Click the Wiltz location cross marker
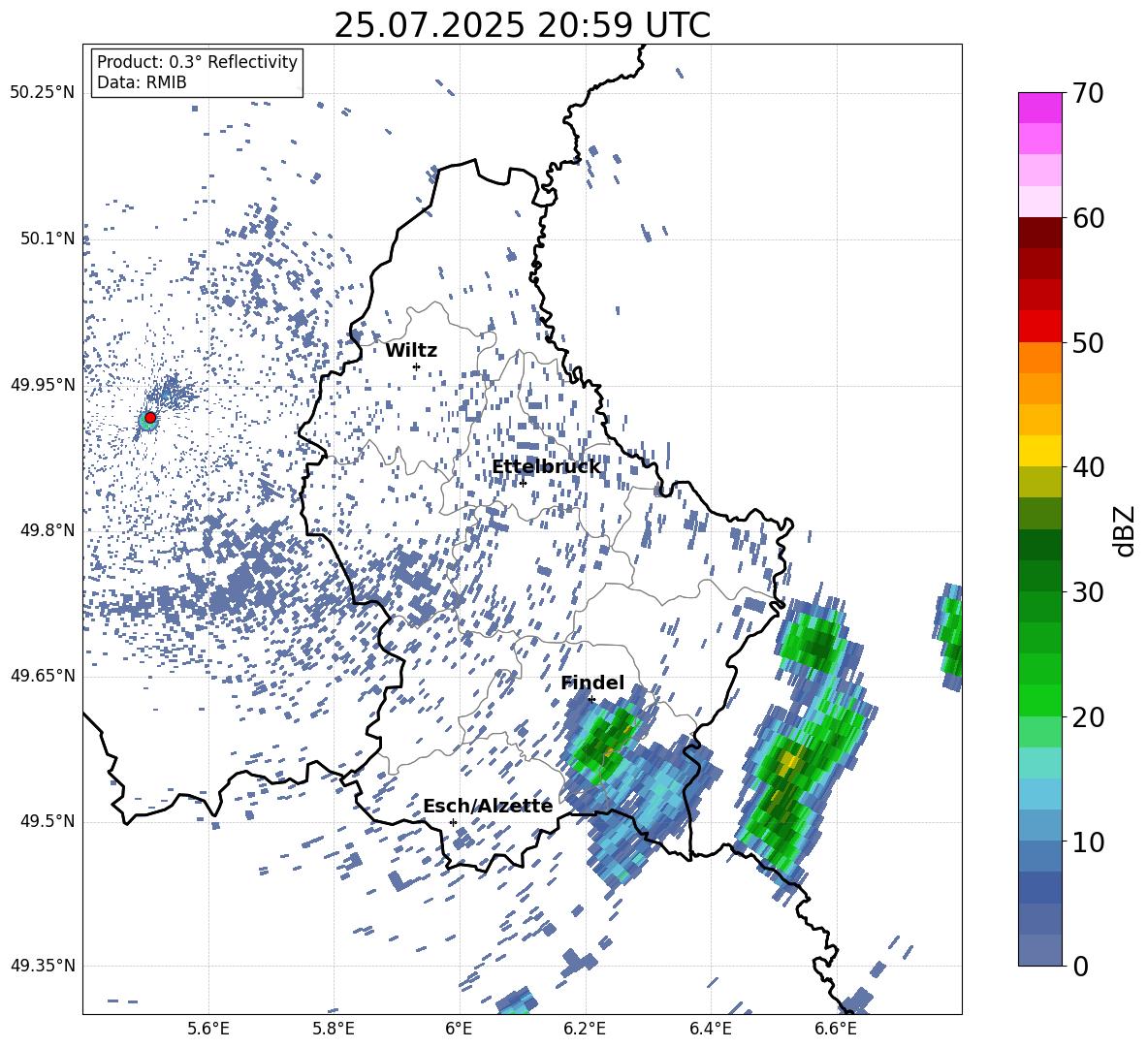1148x1048 pixels. tap(417, 366)
